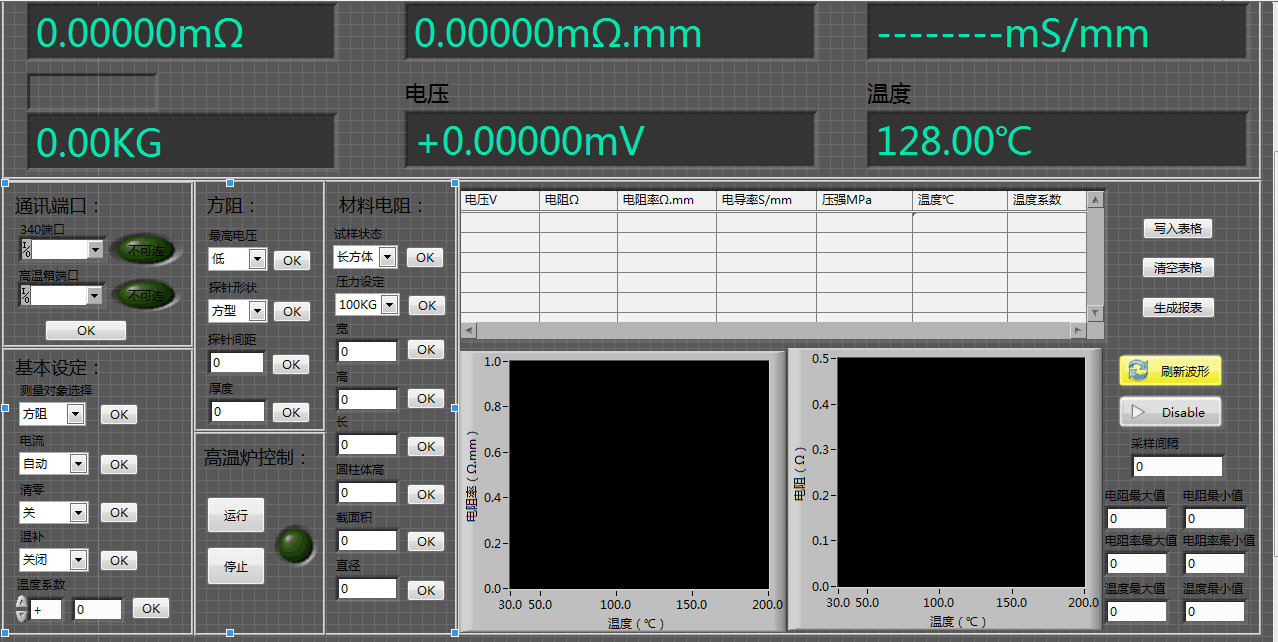Click the 采样间隔 input field

point(1177,466)
